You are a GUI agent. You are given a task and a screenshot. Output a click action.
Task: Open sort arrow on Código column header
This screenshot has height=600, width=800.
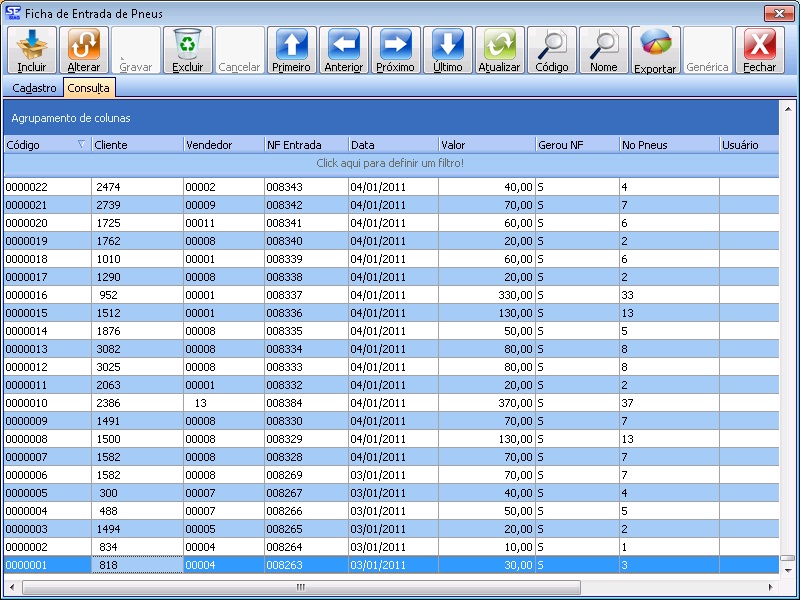pyautogui.click(x=82, y=145)
